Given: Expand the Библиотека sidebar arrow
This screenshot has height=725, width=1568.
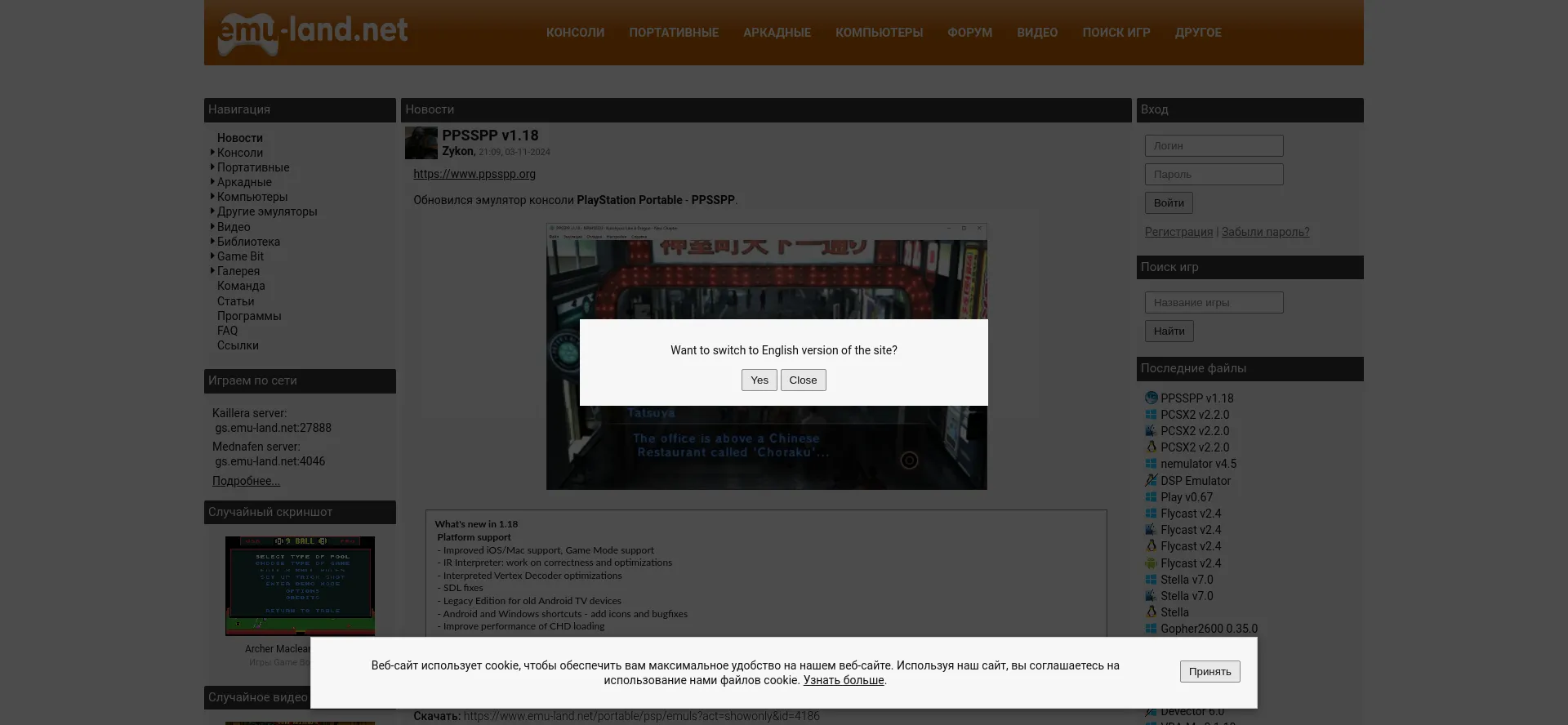Looking at the screenshot, I should coord(212,242).
